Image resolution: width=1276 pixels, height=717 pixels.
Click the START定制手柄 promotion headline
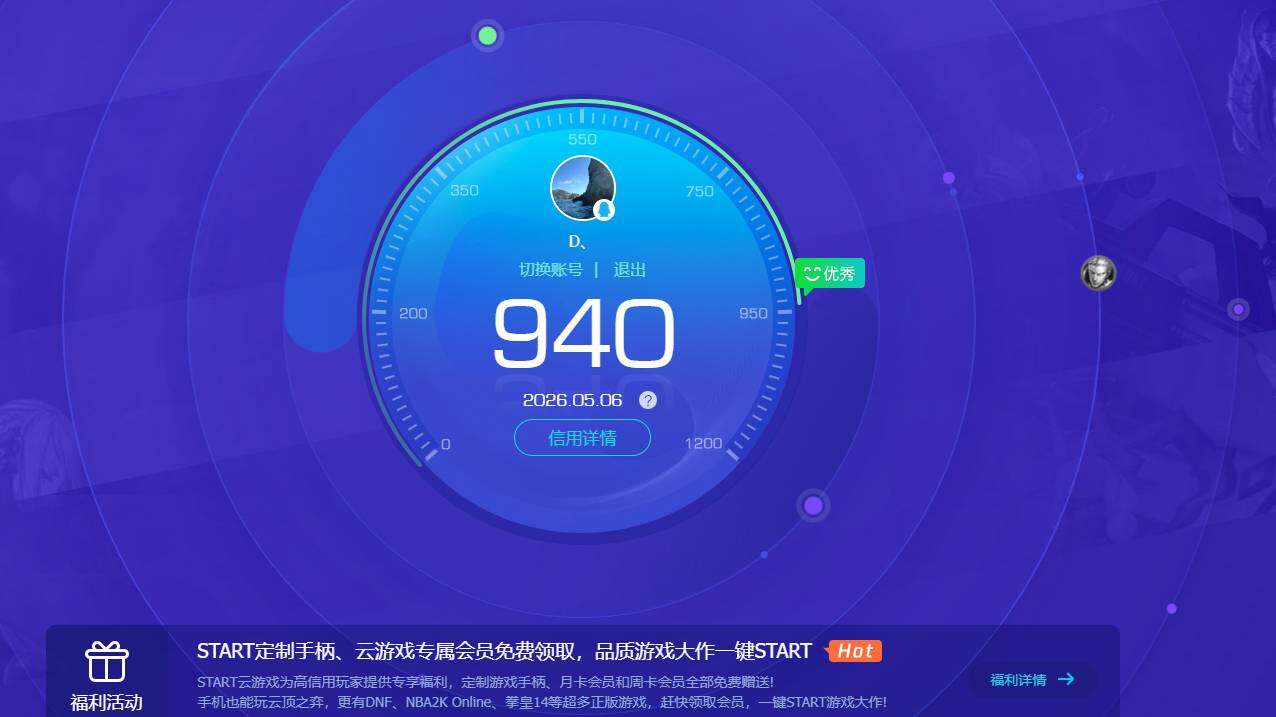point(504,651)
